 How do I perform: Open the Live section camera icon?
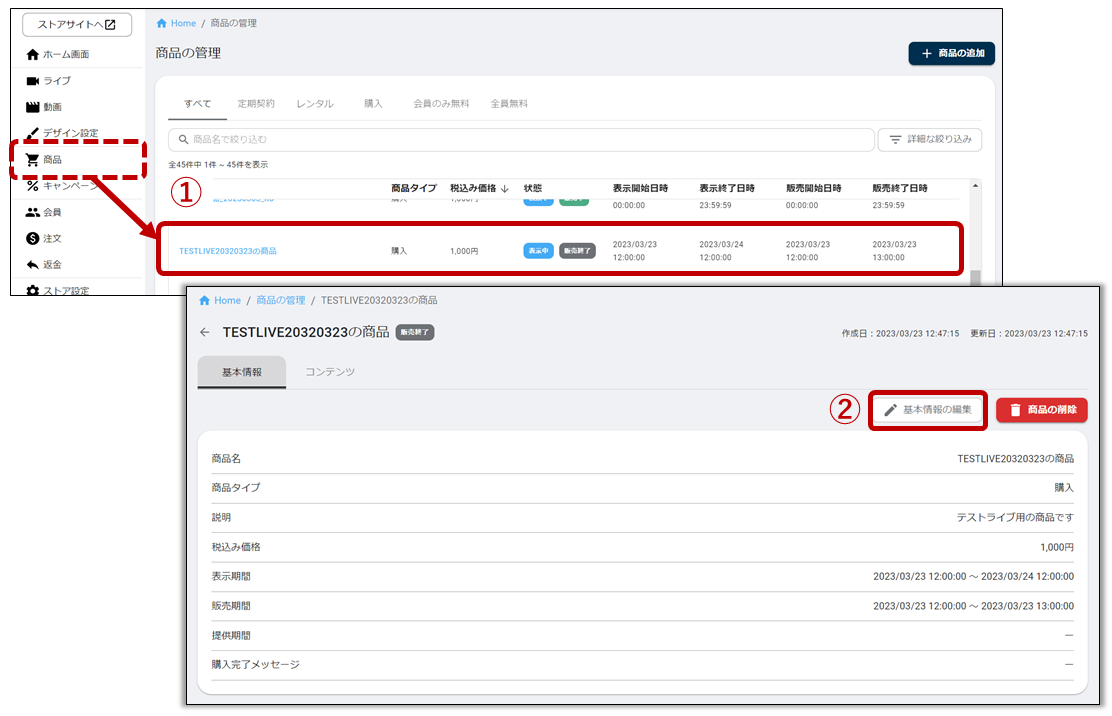point(33,81)
